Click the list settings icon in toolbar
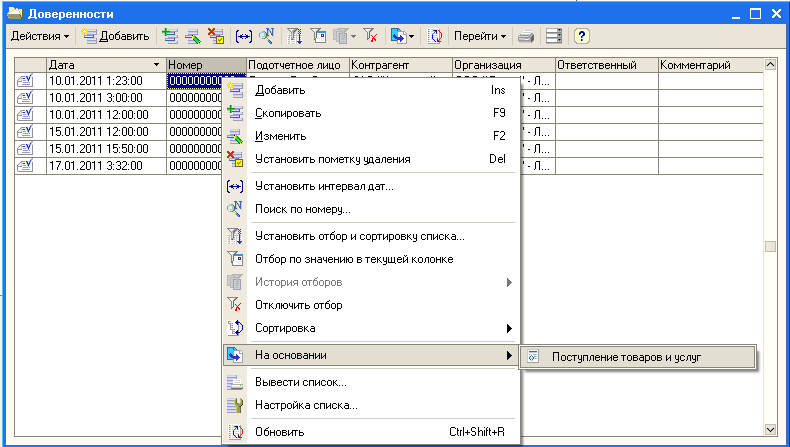 click(553, 36)
